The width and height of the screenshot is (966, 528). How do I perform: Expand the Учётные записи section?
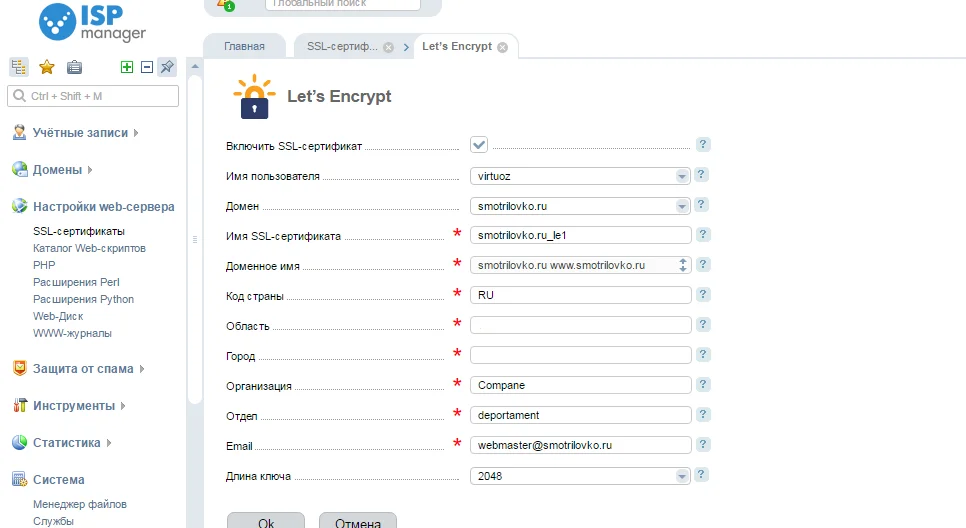coord(136,133)
